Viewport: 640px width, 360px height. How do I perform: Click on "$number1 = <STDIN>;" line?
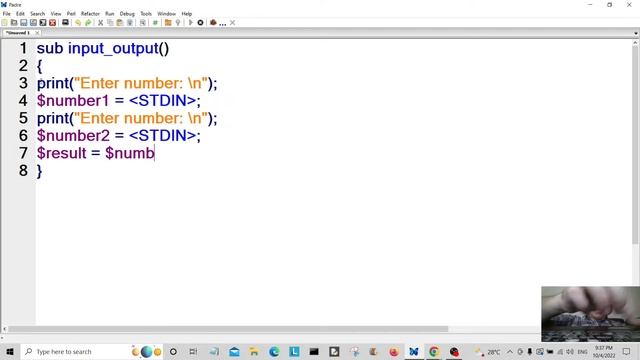119,101
